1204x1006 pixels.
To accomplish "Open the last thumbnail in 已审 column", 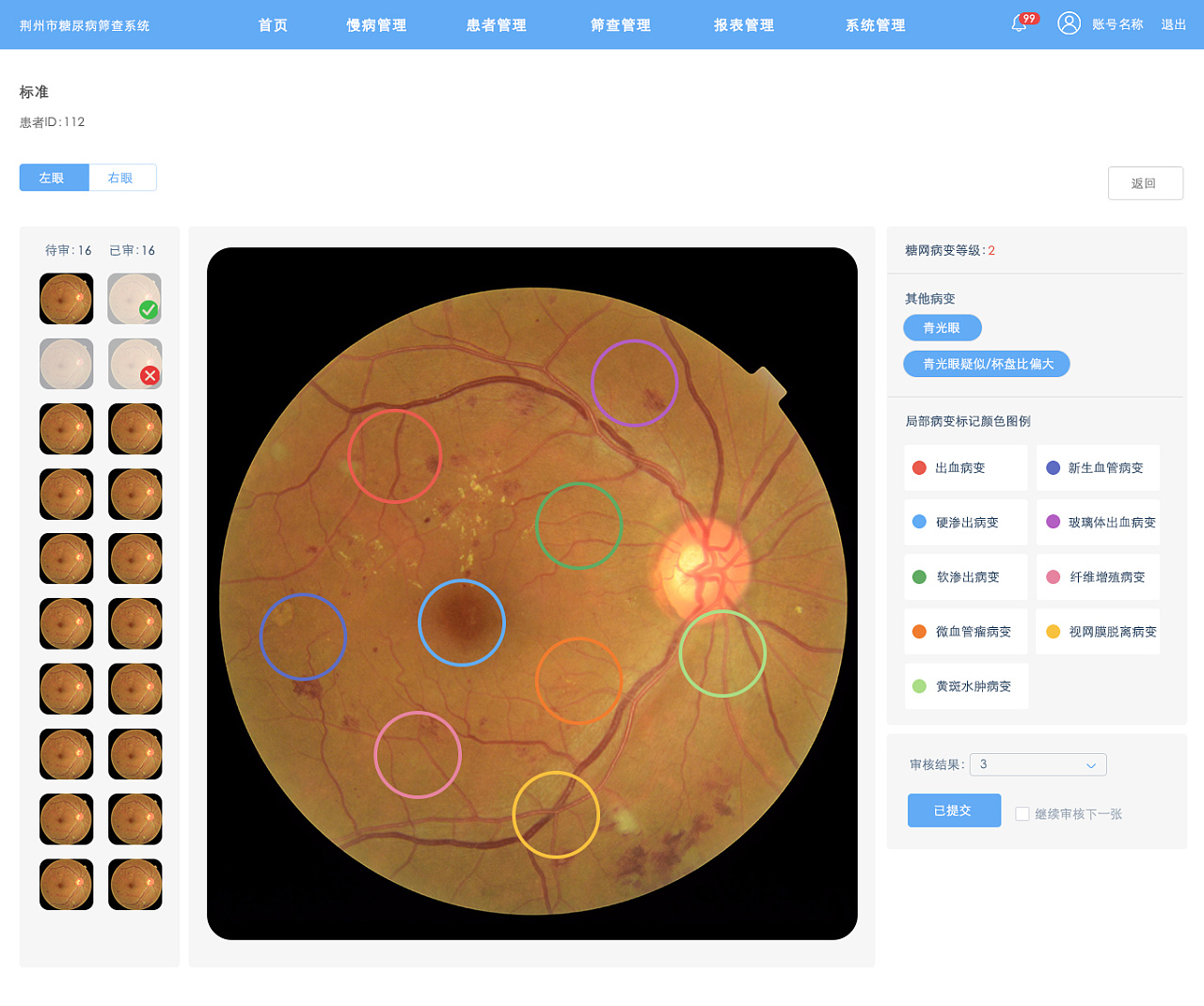I will point(135,884).
